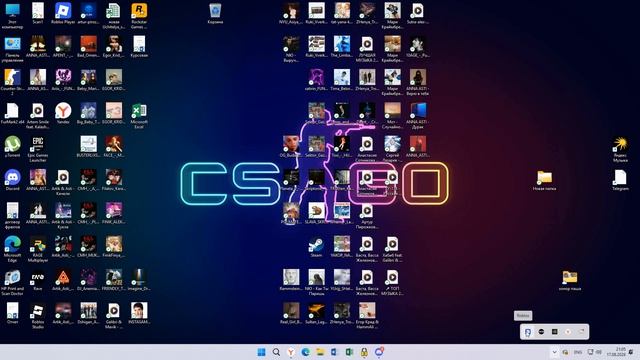Open Epic Games Launcher shortcut
The height and width of the screenshot is (360, 640).
pyautogui.click(x=38, y=149)
